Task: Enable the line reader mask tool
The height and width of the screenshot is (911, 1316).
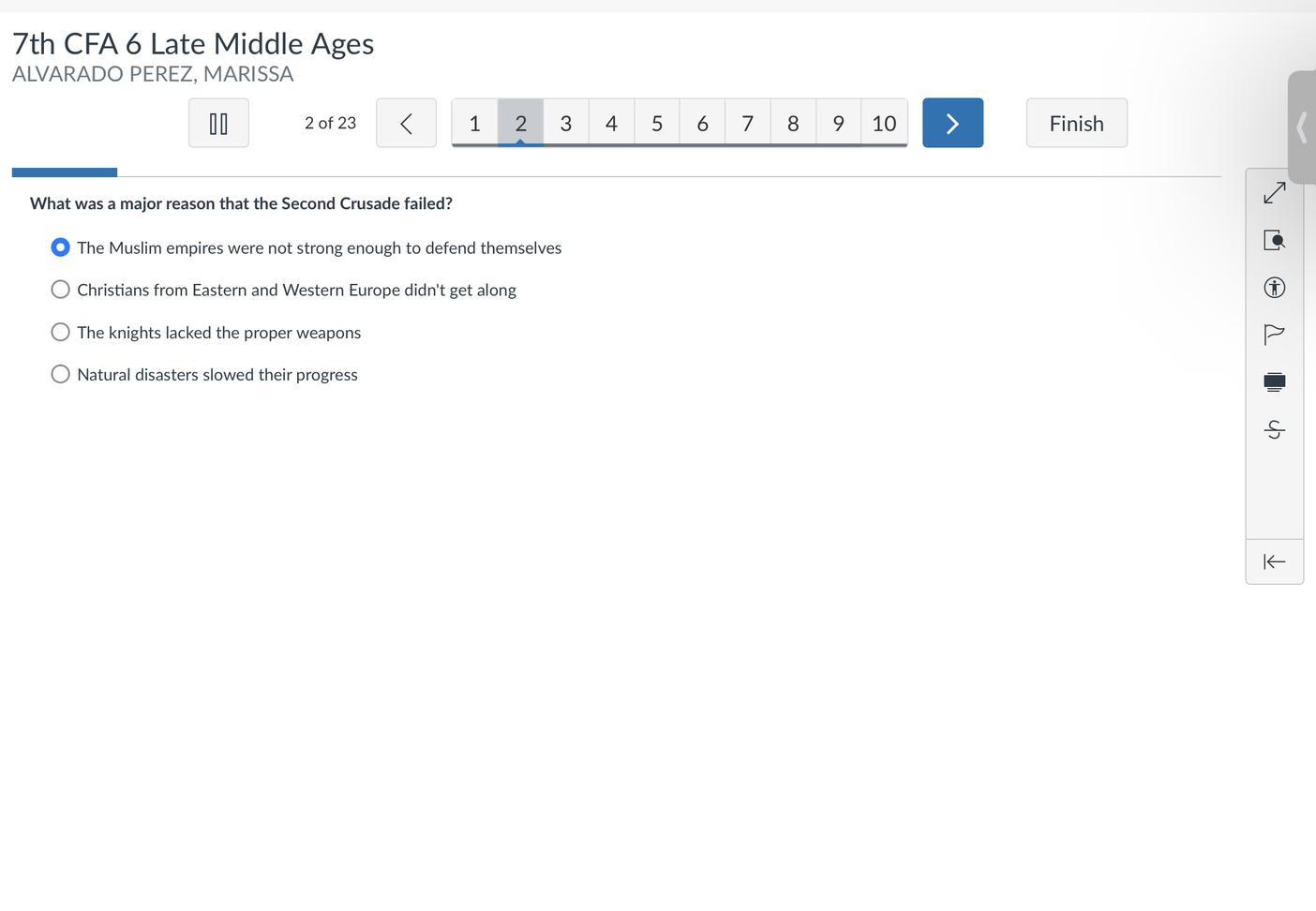Action: pos(1274,381)
